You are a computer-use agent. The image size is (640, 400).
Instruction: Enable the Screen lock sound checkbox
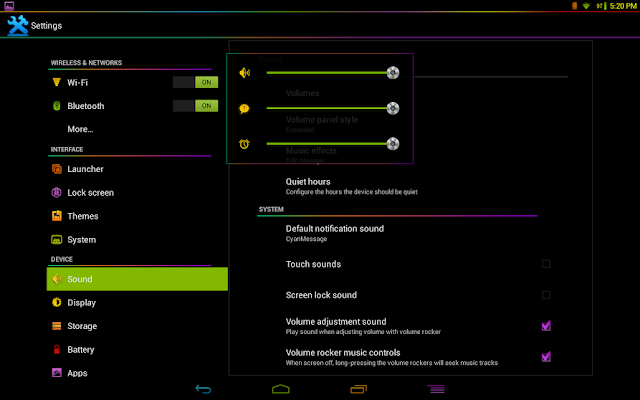click(x=546, y=295)
